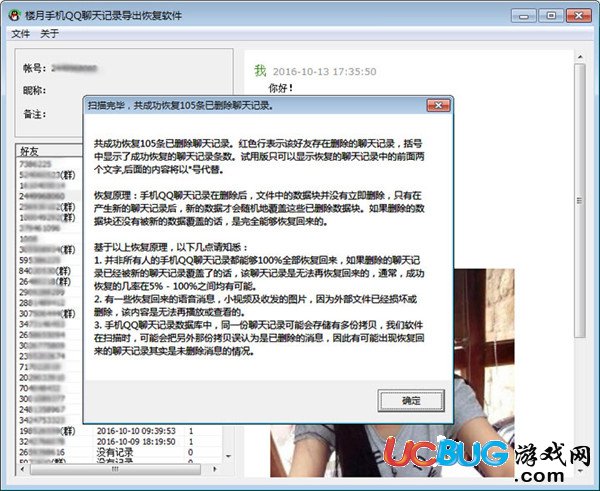The image size is (600, 491).
Task: Click the 备注 label
Action: pos(34,114)
